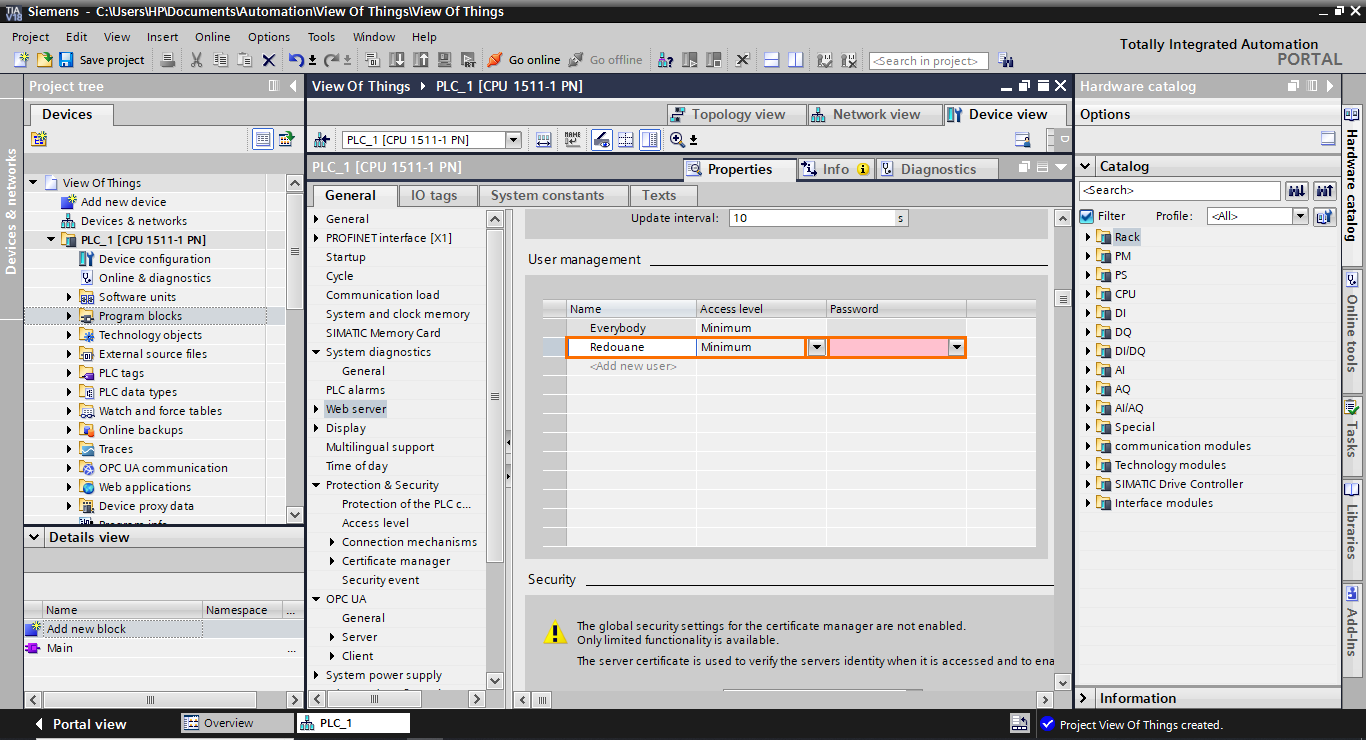Open the Online menu
Image resolution: width=1366 pixels, height=740 pixels.
212,37
